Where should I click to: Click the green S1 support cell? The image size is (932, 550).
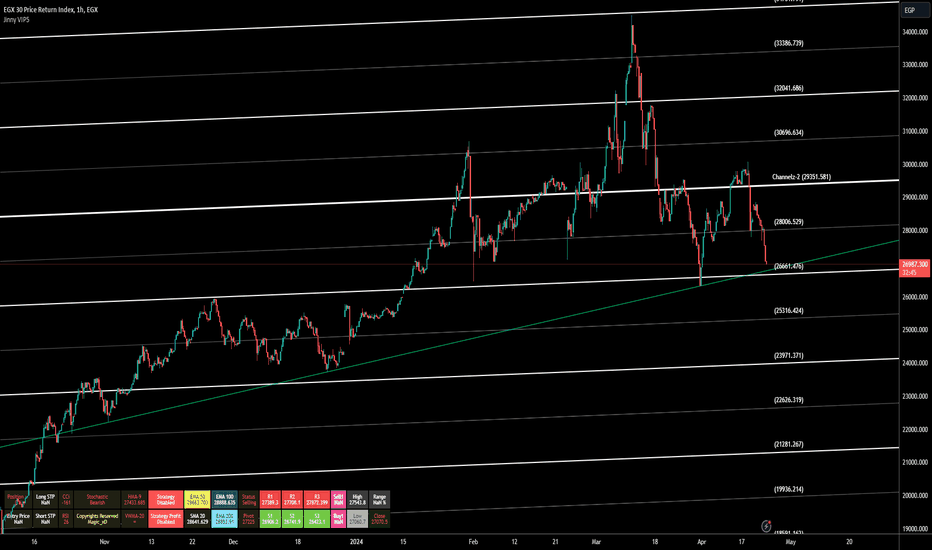pyautogui.click(x=270, y=519)
